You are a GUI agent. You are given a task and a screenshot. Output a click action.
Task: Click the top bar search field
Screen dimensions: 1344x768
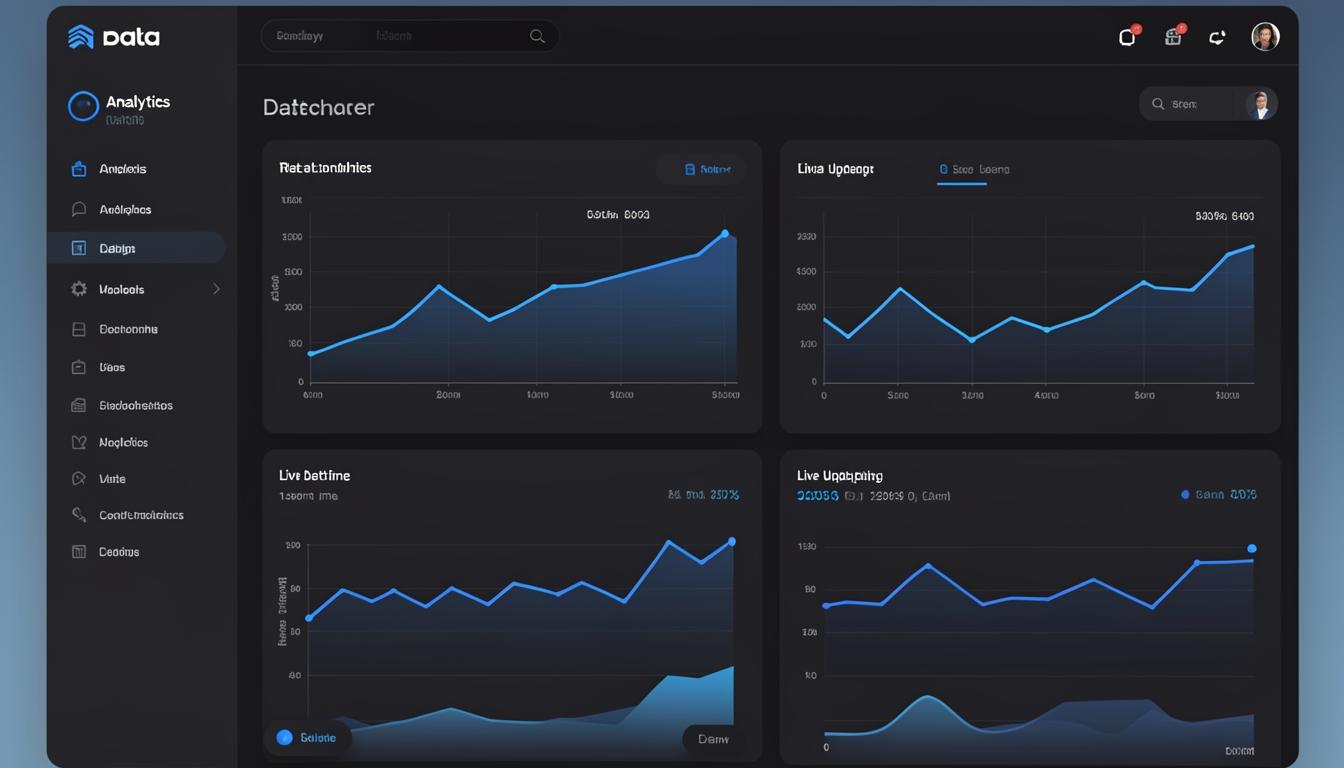tap(410, 36)
